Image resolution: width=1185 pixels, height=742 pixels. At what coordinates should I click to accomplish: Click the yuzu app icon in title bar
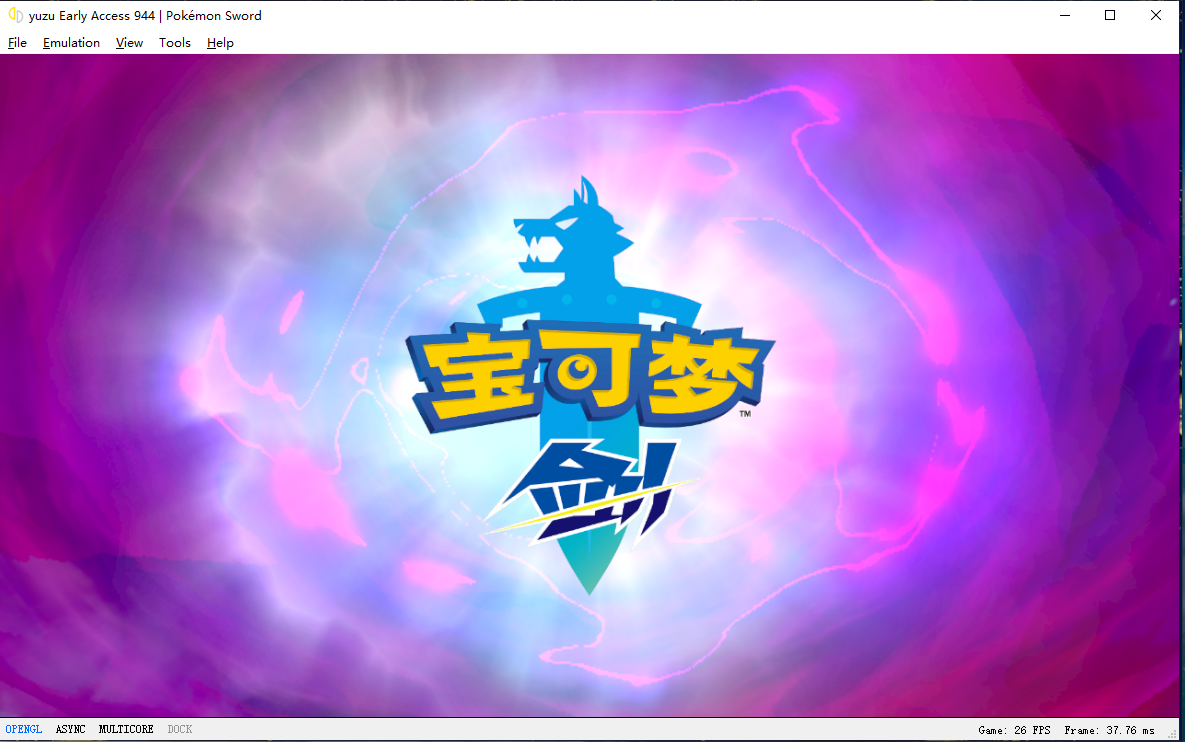[15, 15]
